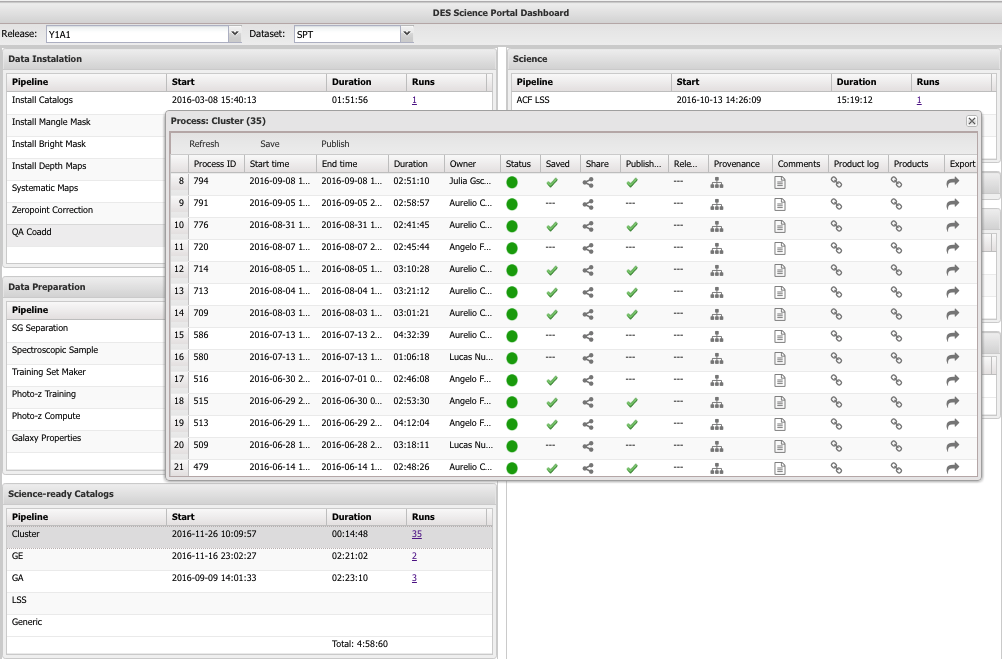Export process 794 with arrow icon

click(x=953, y=182)
